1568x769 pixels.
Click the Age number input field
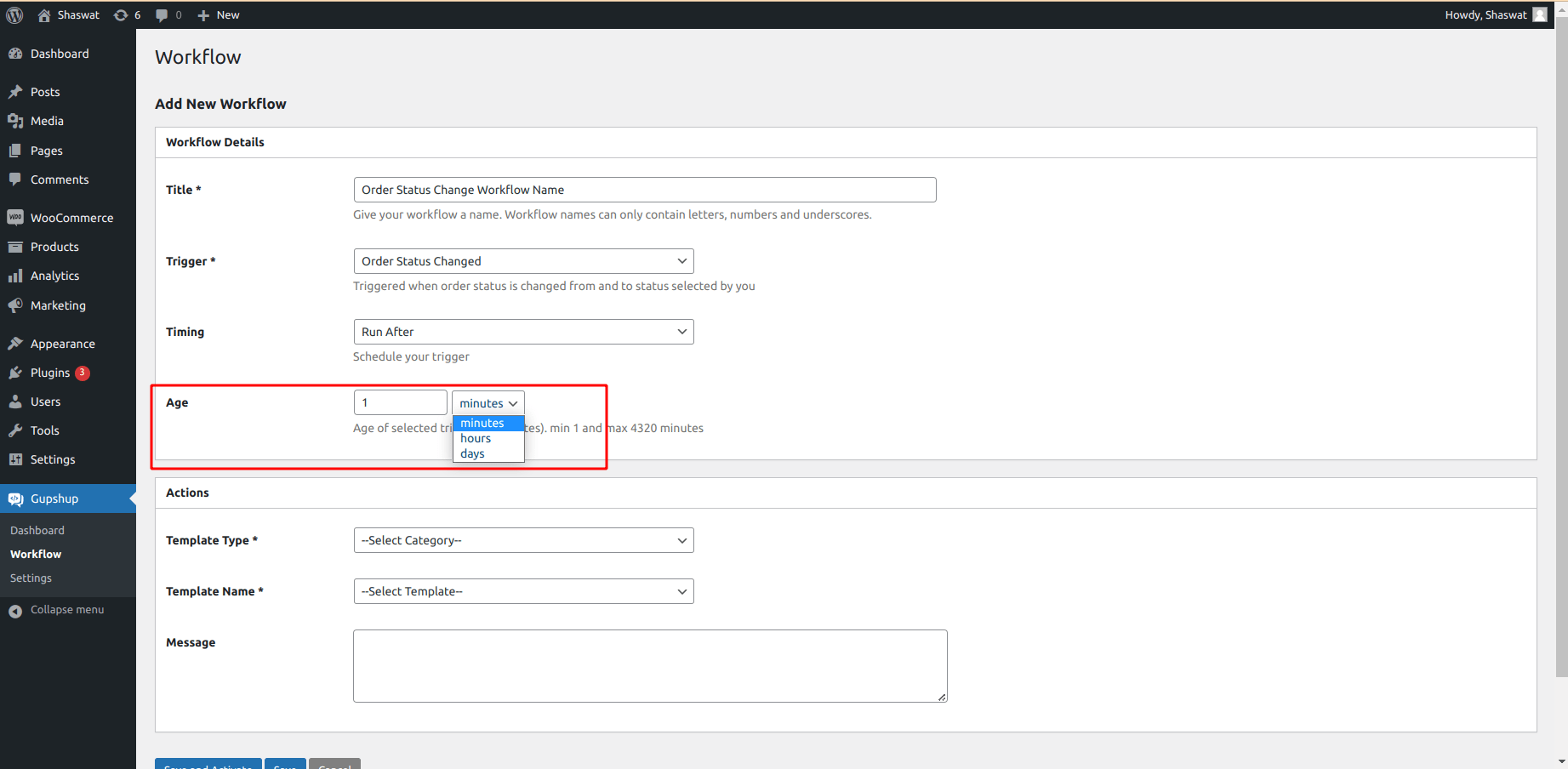coord(400,402)
